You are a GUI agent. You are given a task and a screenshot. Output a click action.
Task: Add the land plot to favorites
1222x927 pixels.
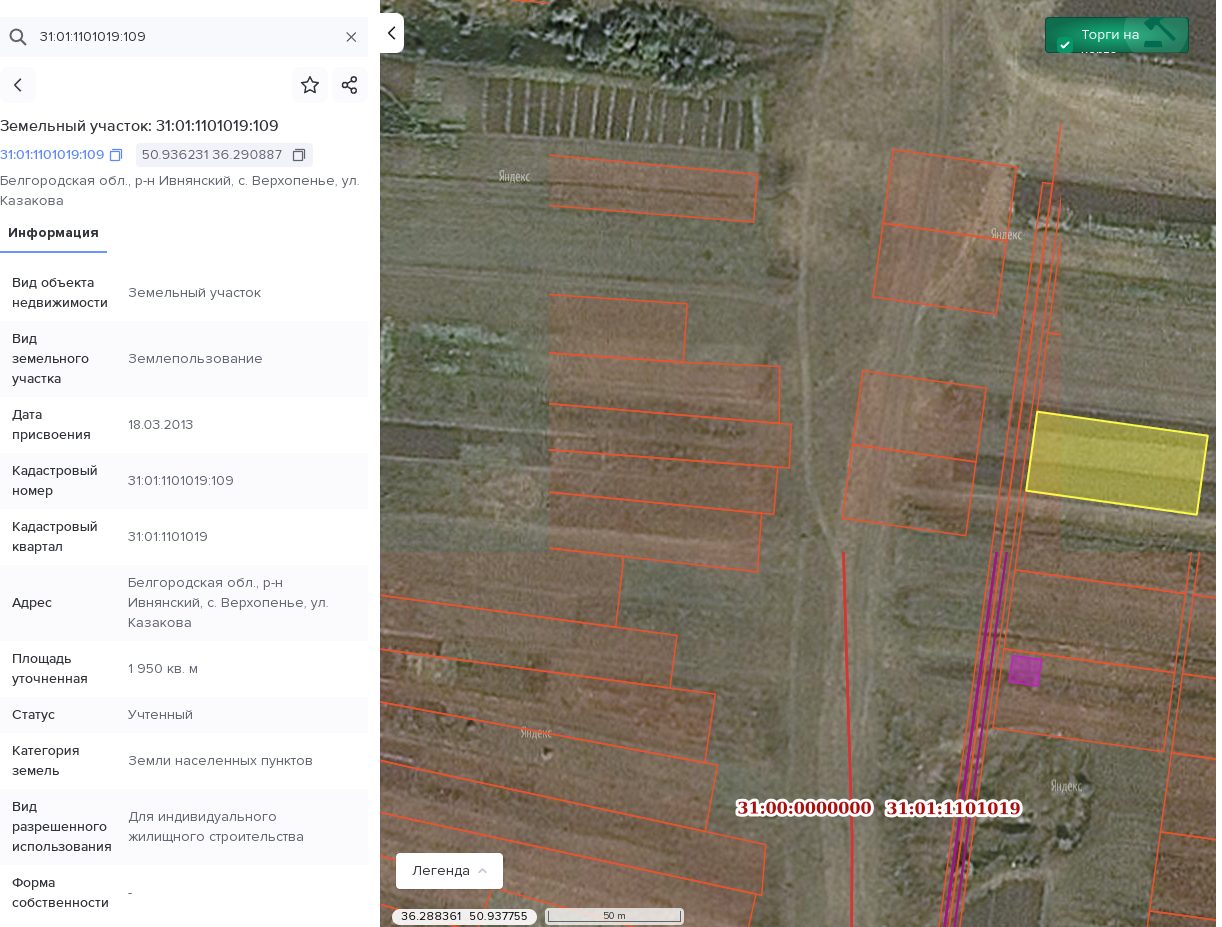[x=310, y=85]
